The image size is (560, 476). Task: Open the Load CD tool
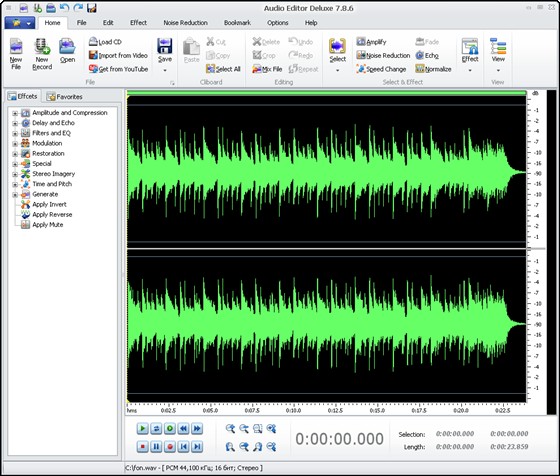point(105,42)
